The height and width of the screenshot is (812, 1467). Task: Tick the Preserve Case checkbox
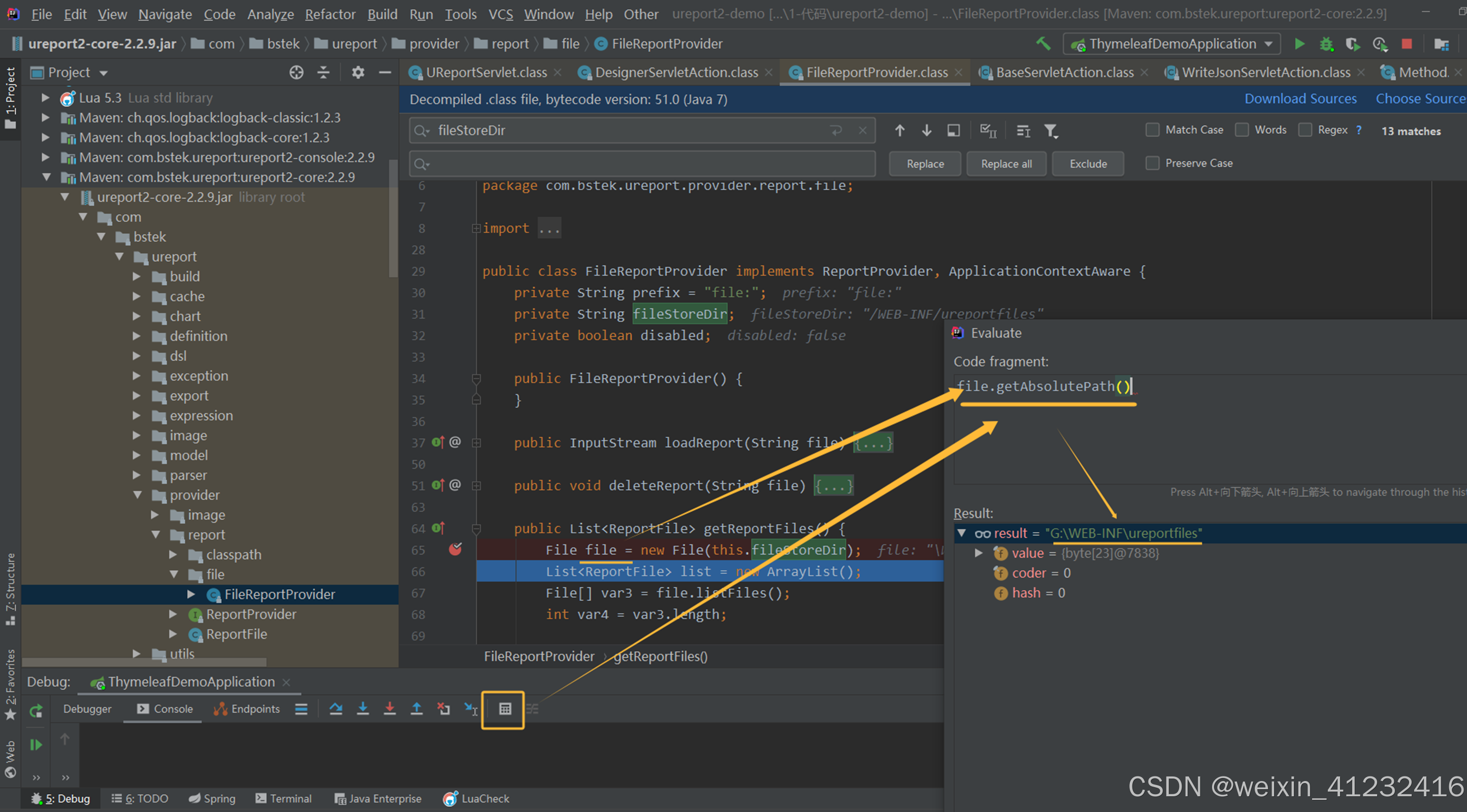(1153, 163)
